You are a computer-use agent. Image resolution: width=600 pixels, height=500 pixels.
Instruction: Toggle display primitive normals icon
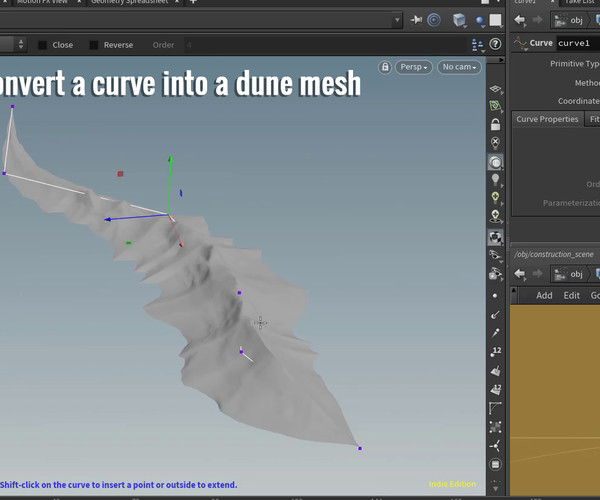tap(495, 370)
